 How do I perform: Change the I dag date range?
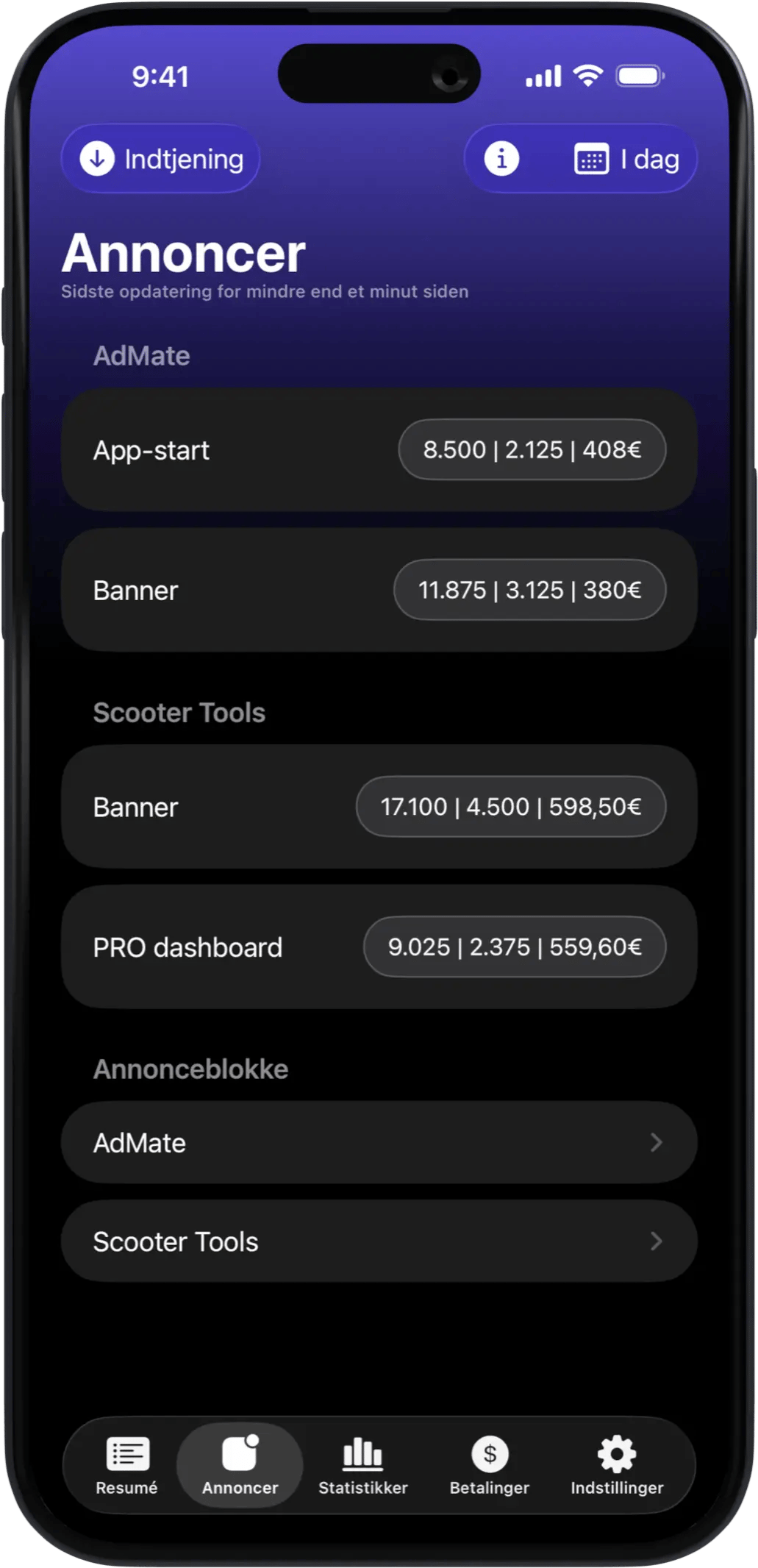[649, 160]
